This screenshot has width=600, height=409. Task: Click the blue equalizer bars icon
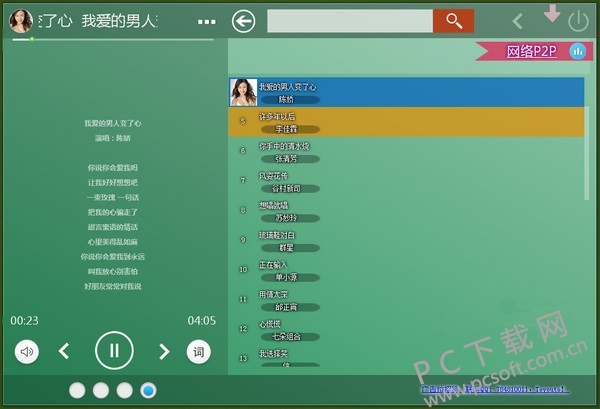click(577, 51)
